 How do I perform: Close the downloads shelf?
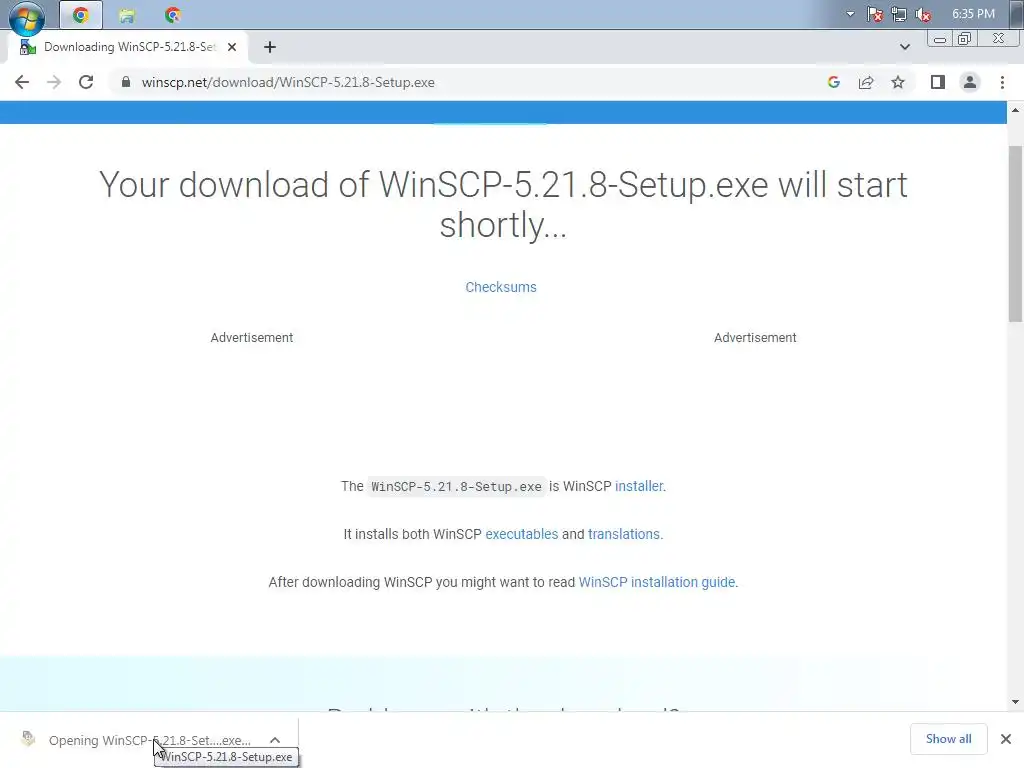1006,739
